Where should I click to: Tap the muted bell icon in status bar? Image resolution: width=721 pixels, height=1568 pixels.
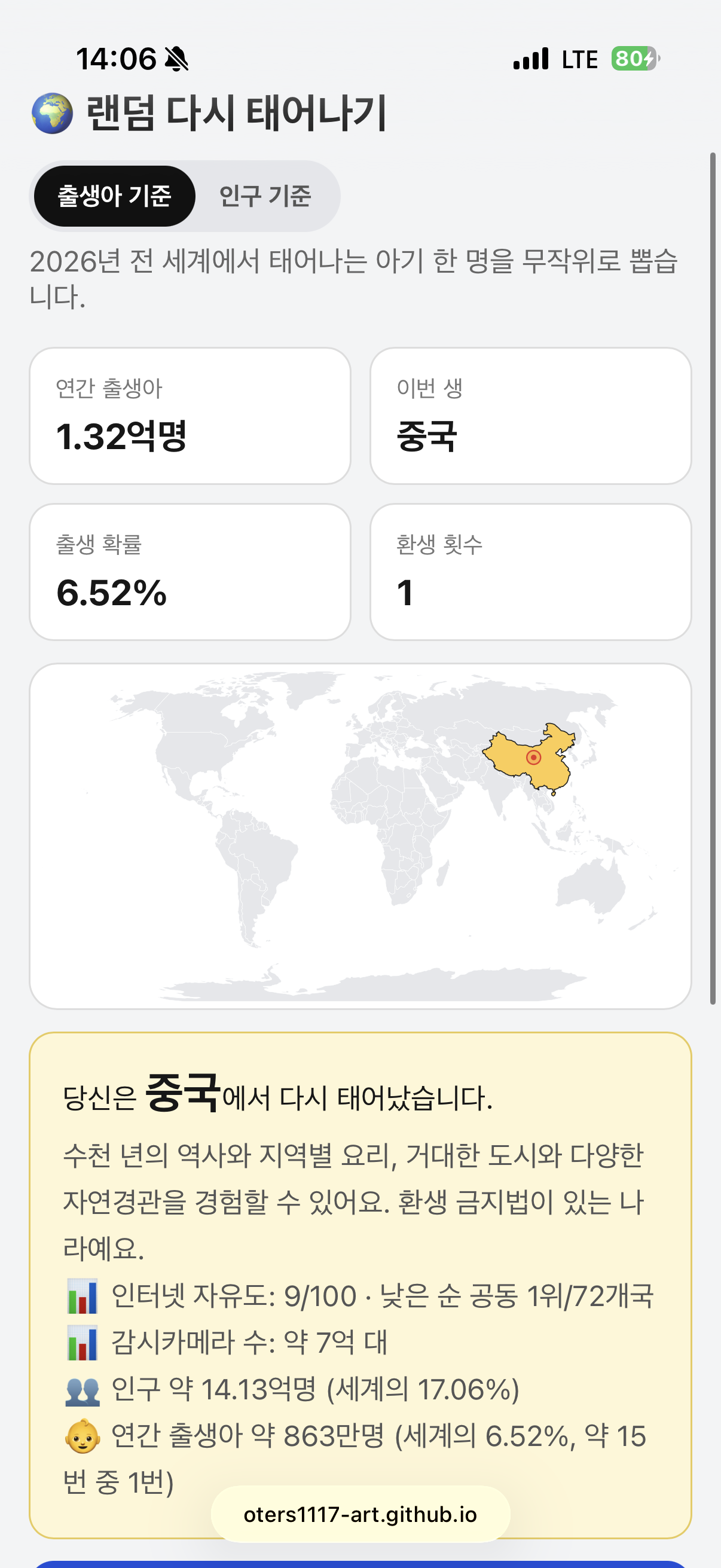pyautogui.click(x=176, y=60)
